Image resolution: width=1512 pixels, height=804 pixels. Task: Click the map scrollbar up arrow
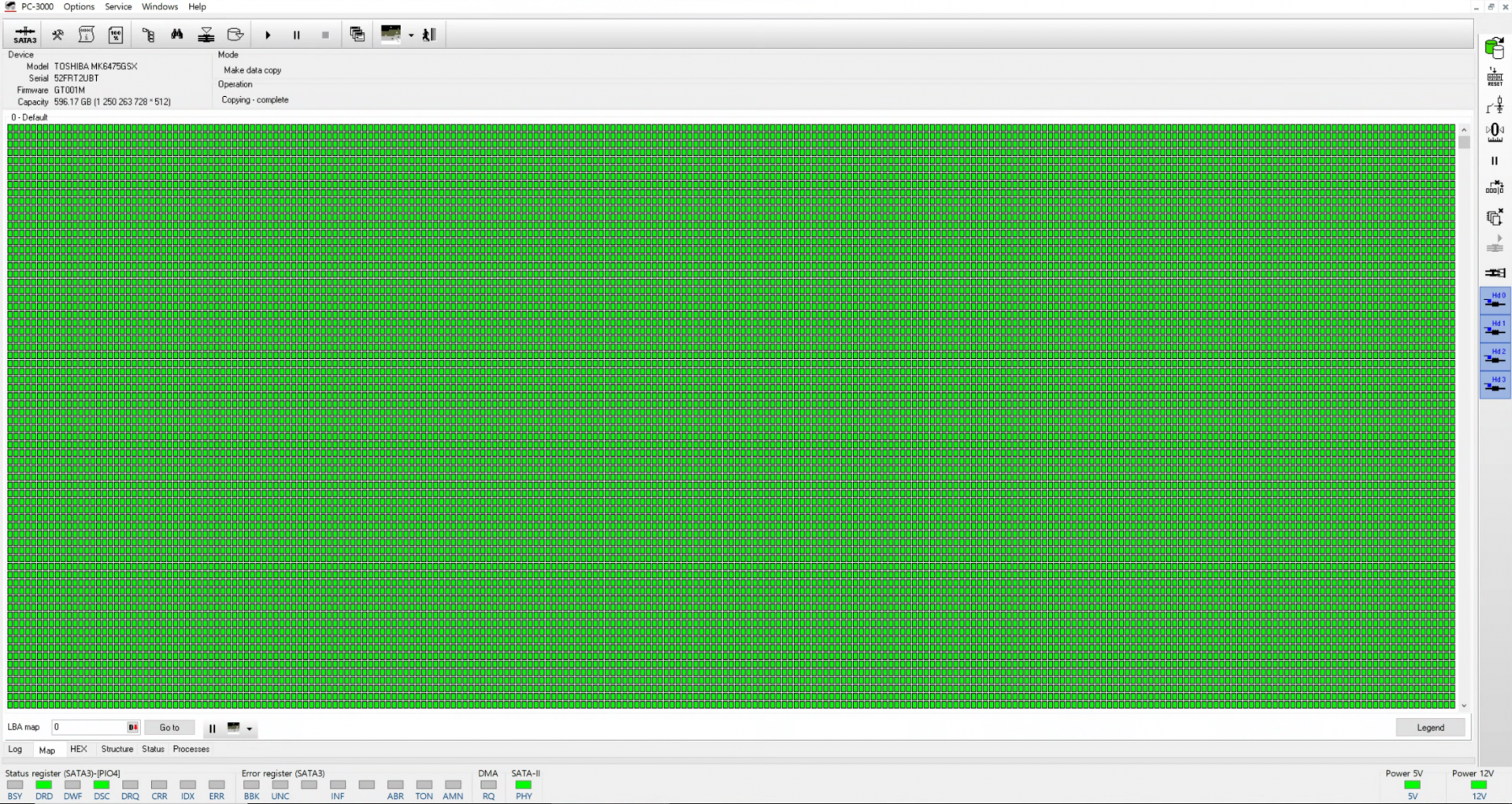[x=1464, y=129]
